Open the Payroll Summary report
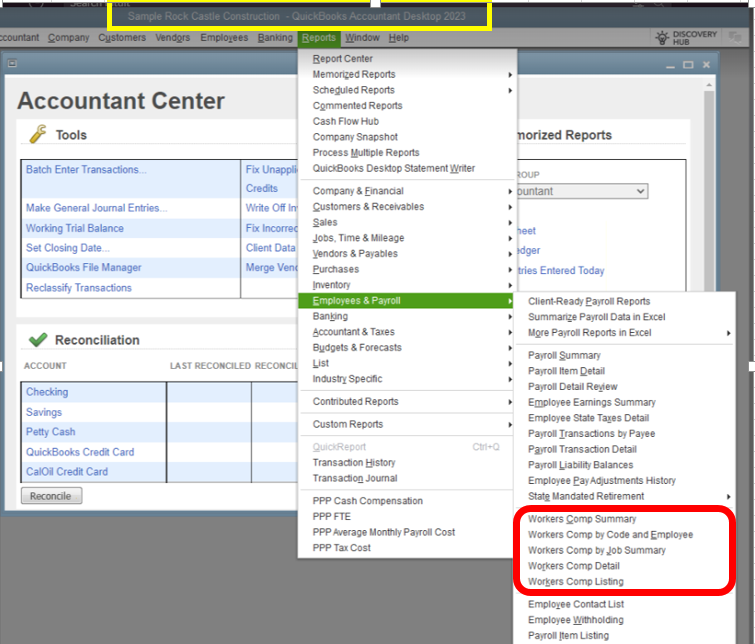The height and width of the screenshot is (644, 755). (564, 355)
